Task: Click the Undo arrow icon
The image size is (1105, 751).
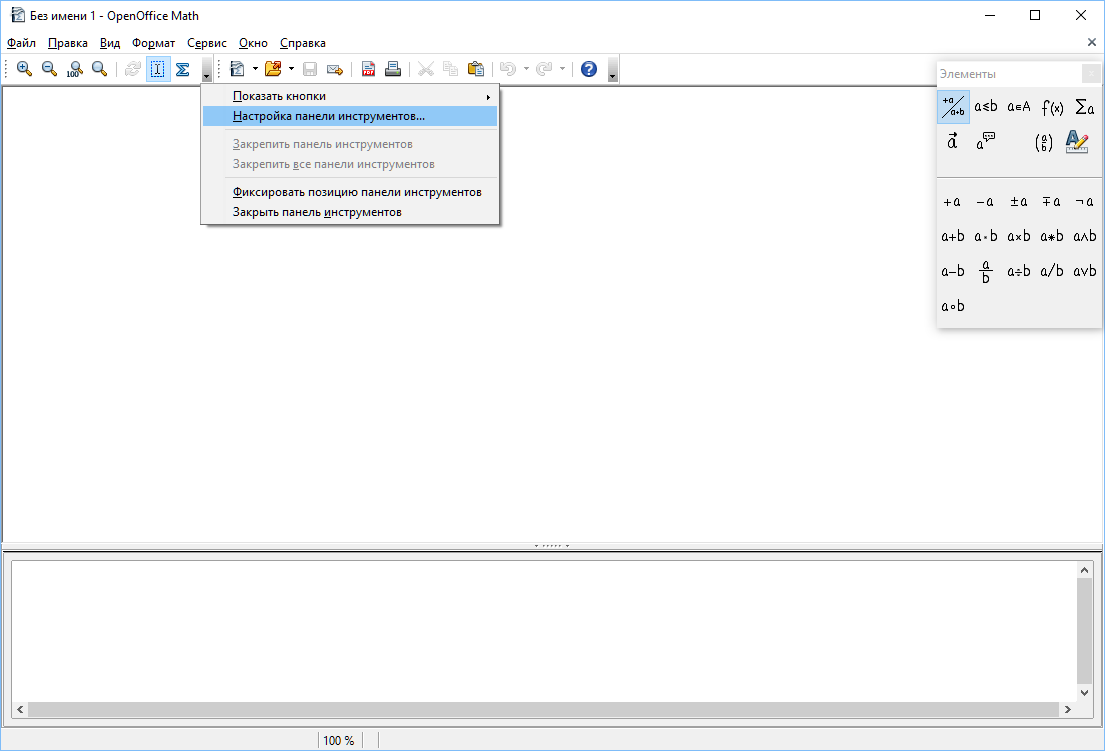Action: tap(508, 69)
